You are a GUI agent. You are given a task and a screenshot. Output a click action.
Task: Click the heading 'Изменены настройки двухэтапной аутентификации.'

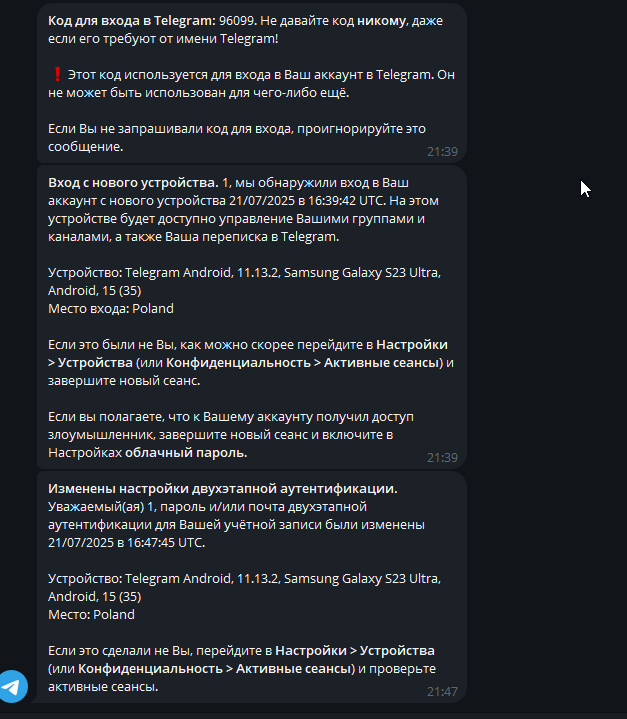tap(222, 488)
